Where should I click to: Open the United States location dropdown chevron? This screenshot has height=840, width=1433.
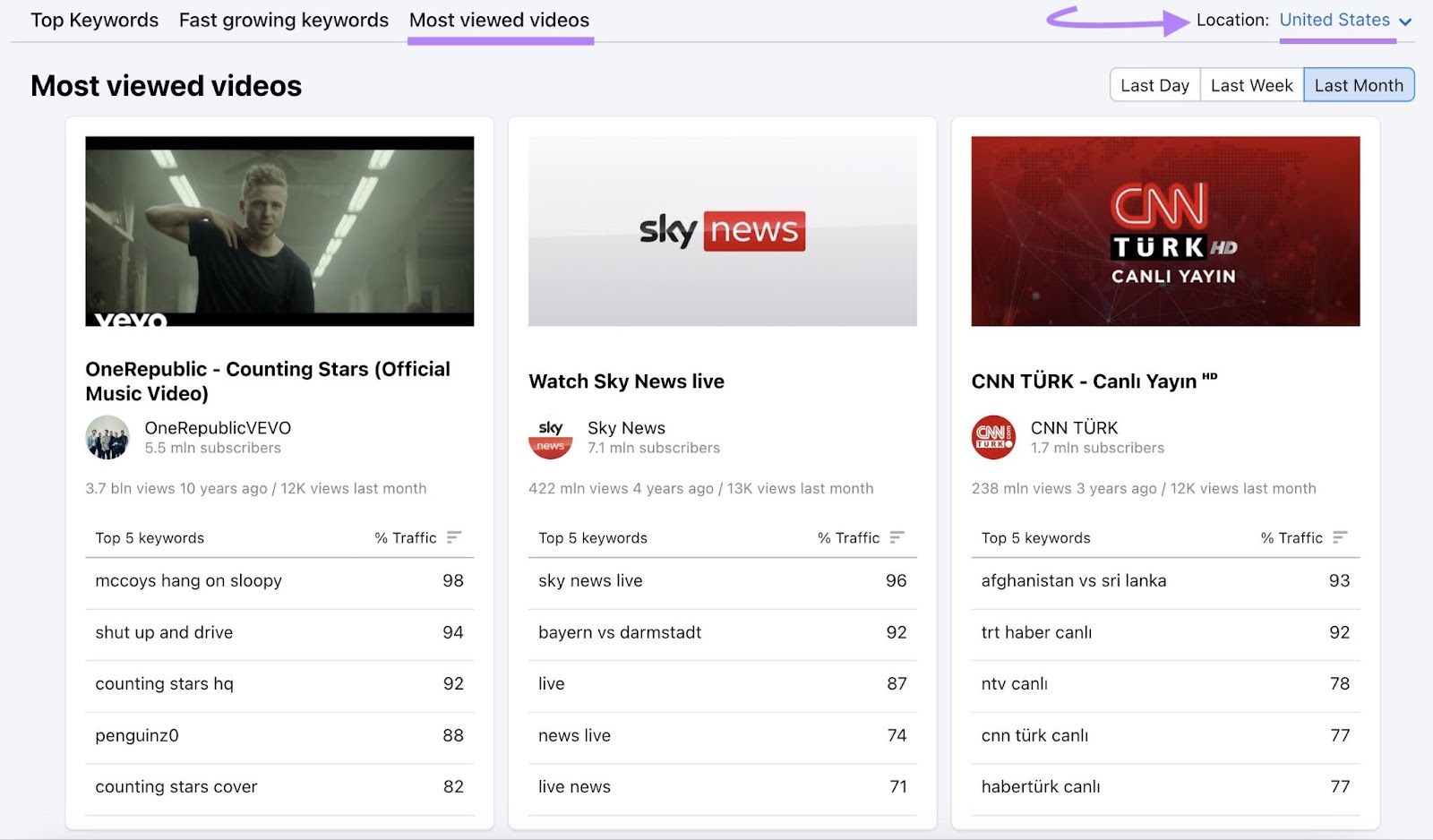[x=1403, y=21]
